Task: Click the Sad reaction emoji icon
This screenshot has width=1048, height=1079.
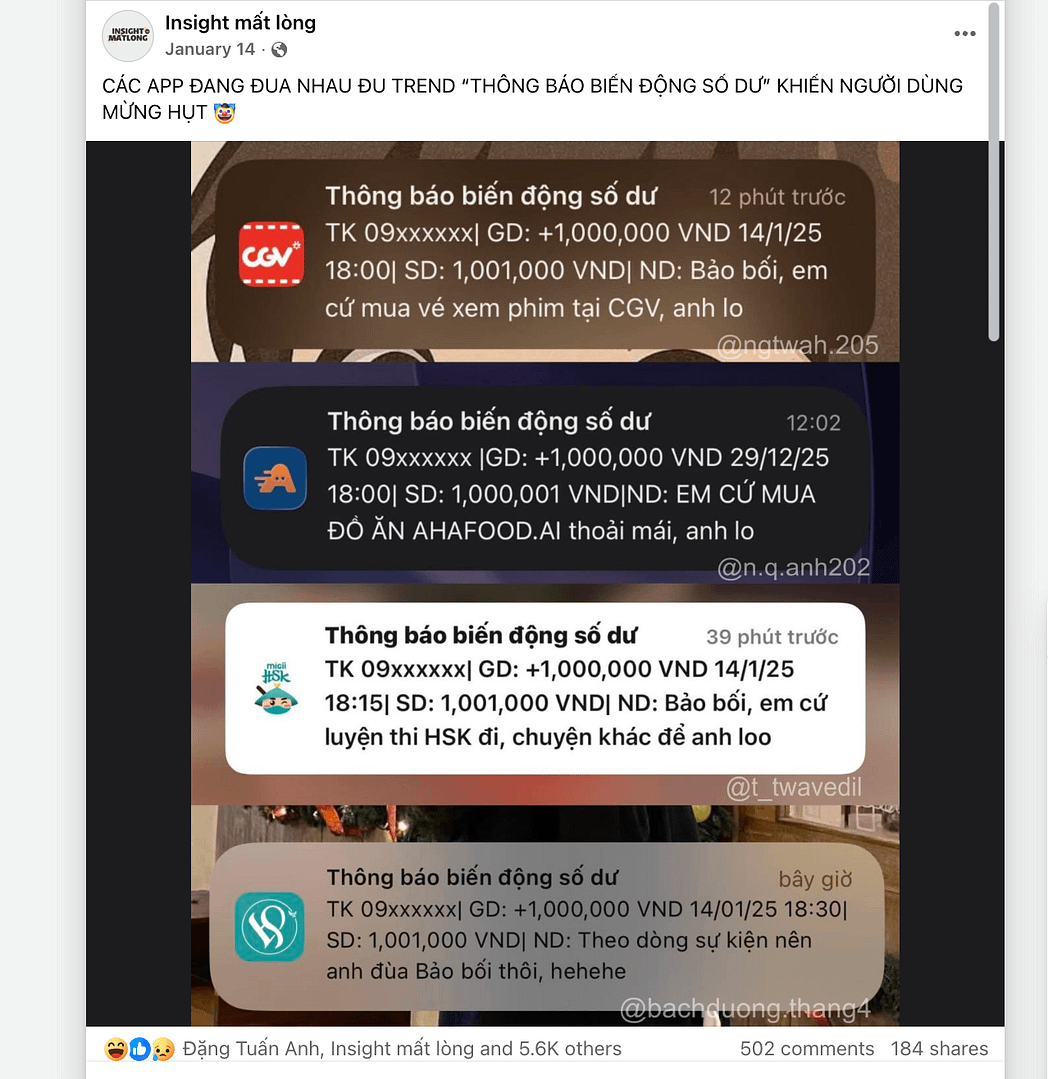Action: pyautogui.click(x=163, y=1049)
